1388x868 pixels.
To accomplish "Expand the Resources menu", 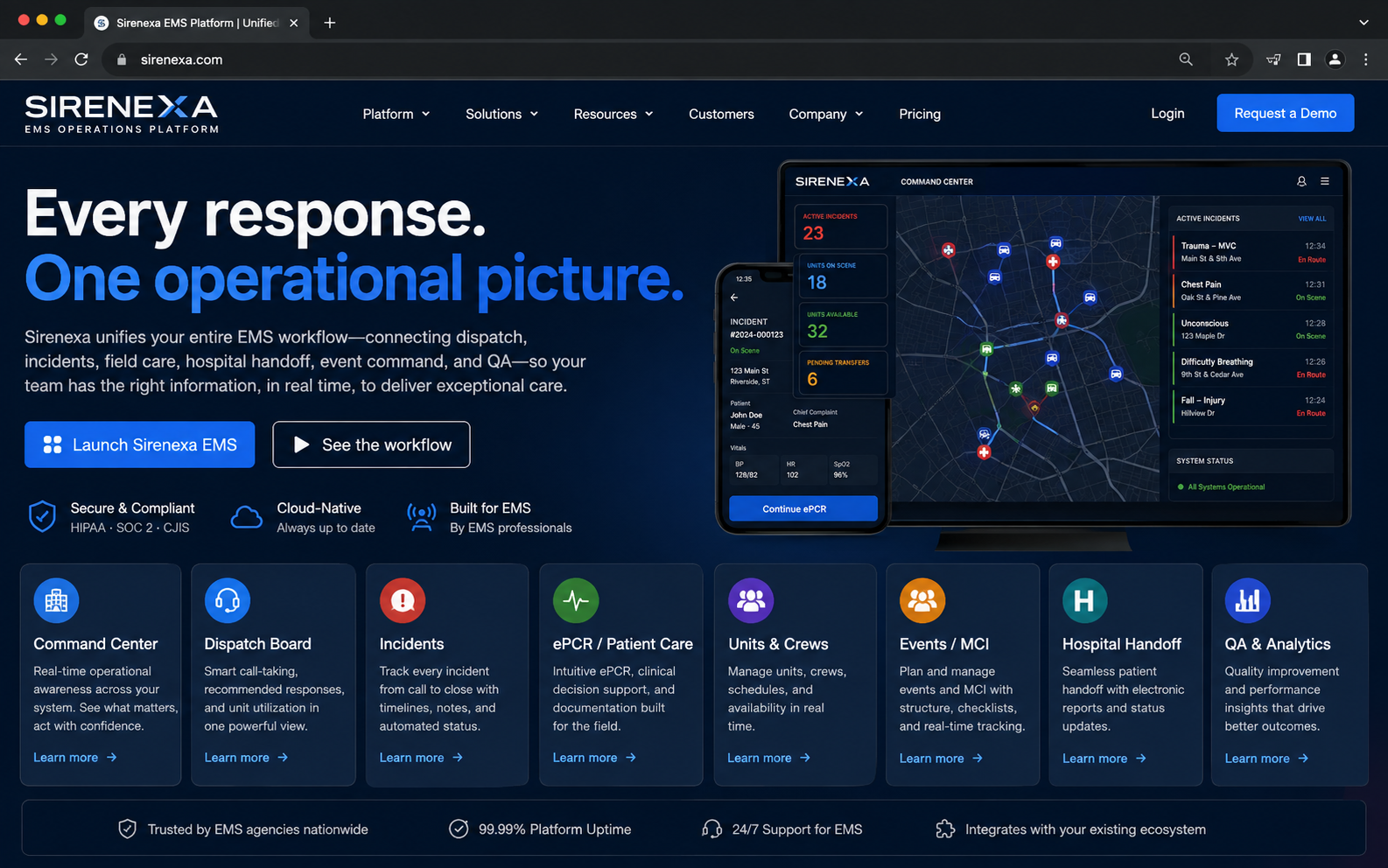I will (613, 114).
